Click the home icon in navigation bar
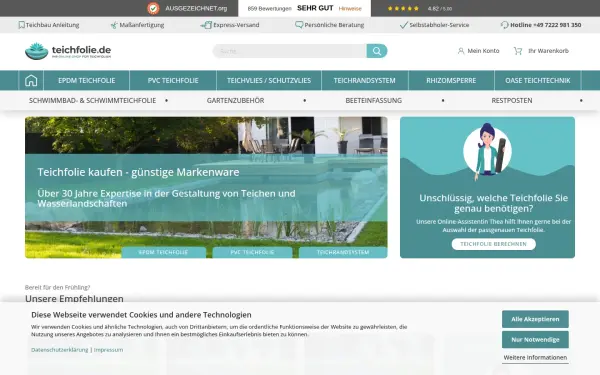 click(31, 80)
